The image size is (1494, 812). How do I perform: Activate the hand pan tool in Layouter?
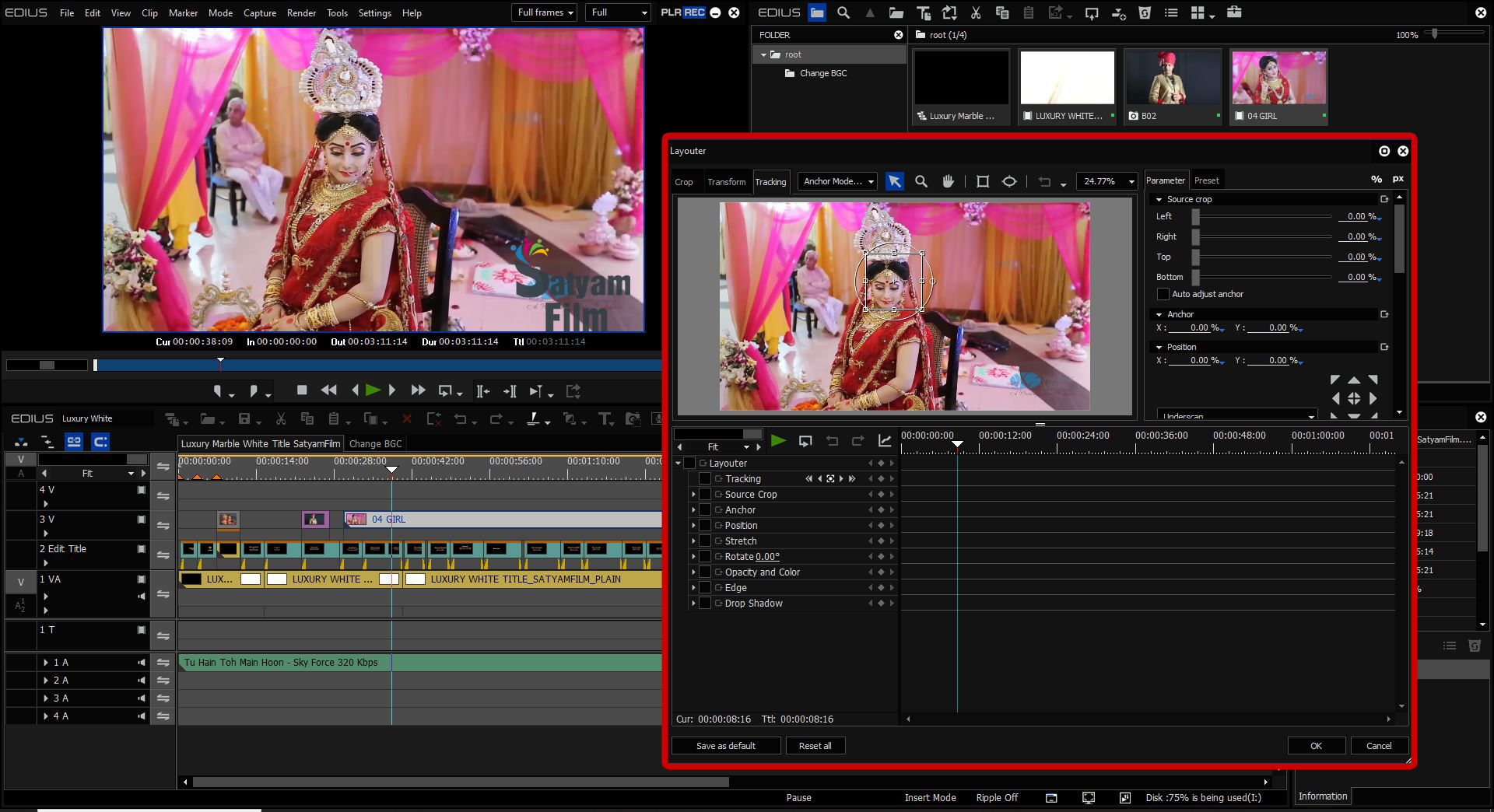(948, 181)
